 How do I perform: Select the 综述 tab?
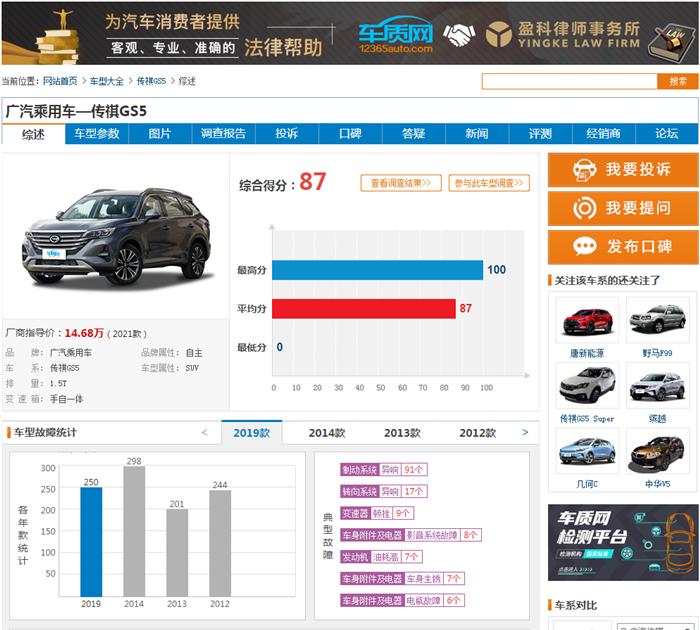pyautogui.click(x=33, y=134)
